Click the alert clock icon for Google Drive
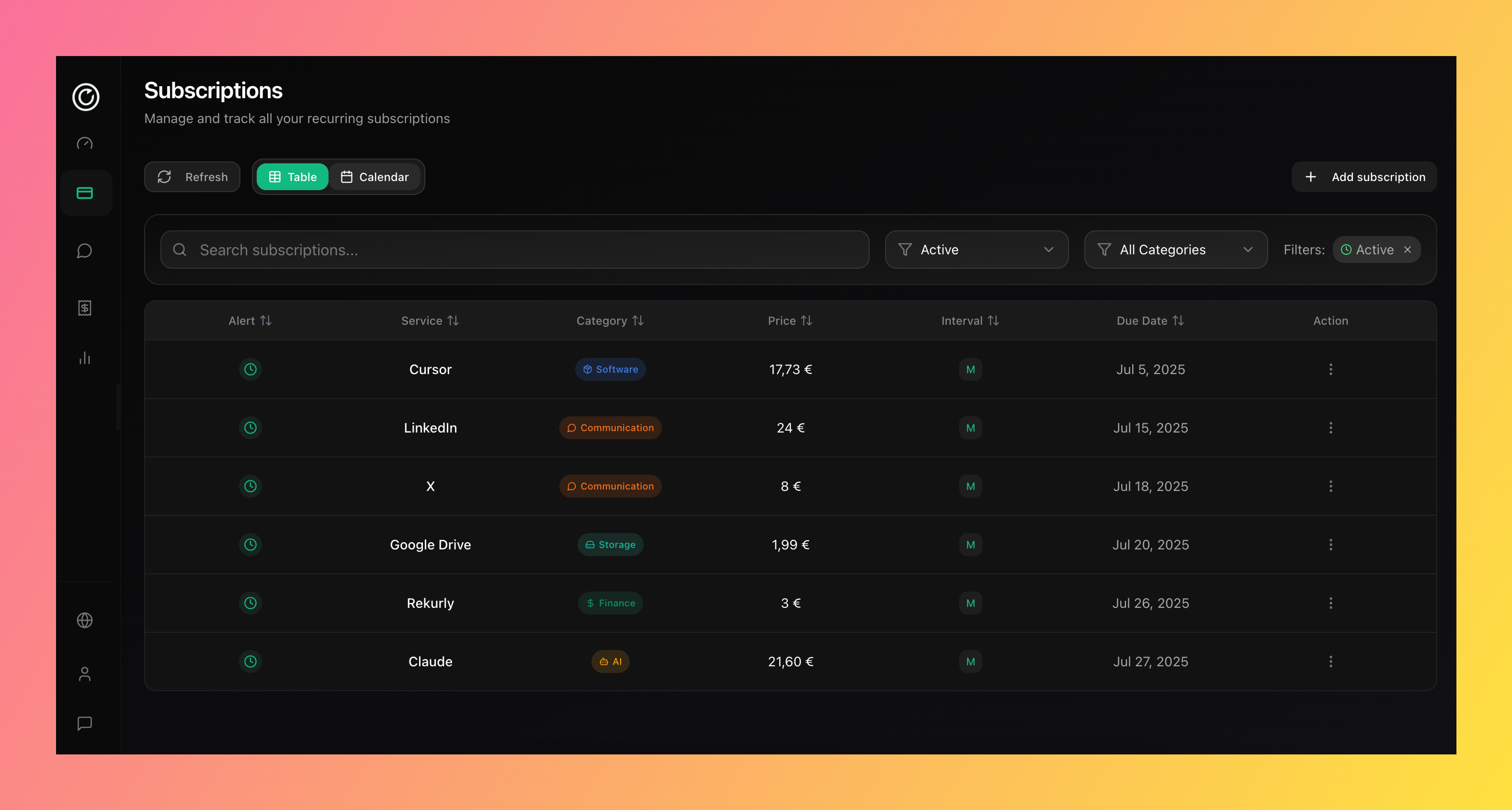This screenshot has height=810, width=1512. point(250,545)
